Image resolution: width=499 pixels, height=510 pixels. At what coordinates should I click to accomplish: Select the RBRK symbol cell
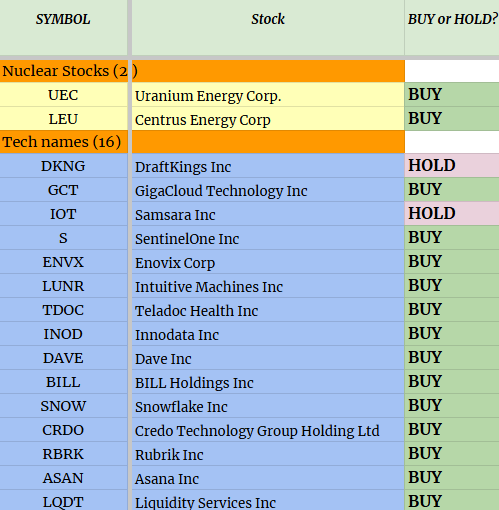[x=63, y=454]
